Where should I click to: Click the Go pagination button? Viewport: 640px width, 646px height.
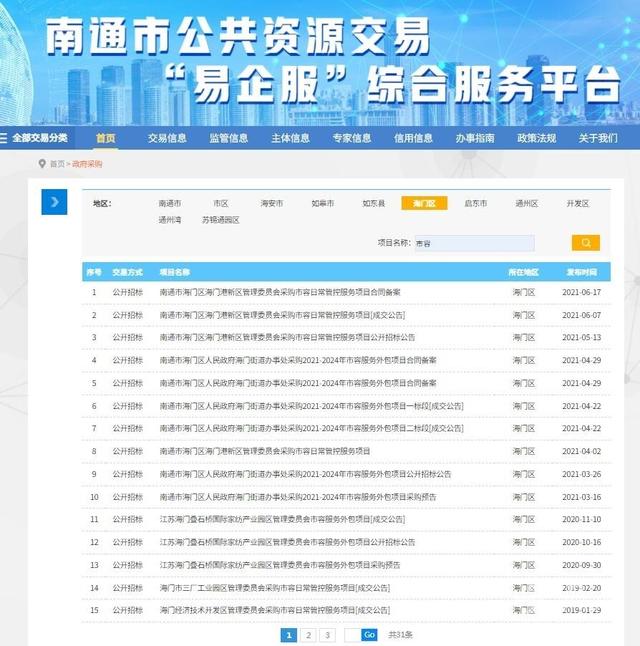369,635
